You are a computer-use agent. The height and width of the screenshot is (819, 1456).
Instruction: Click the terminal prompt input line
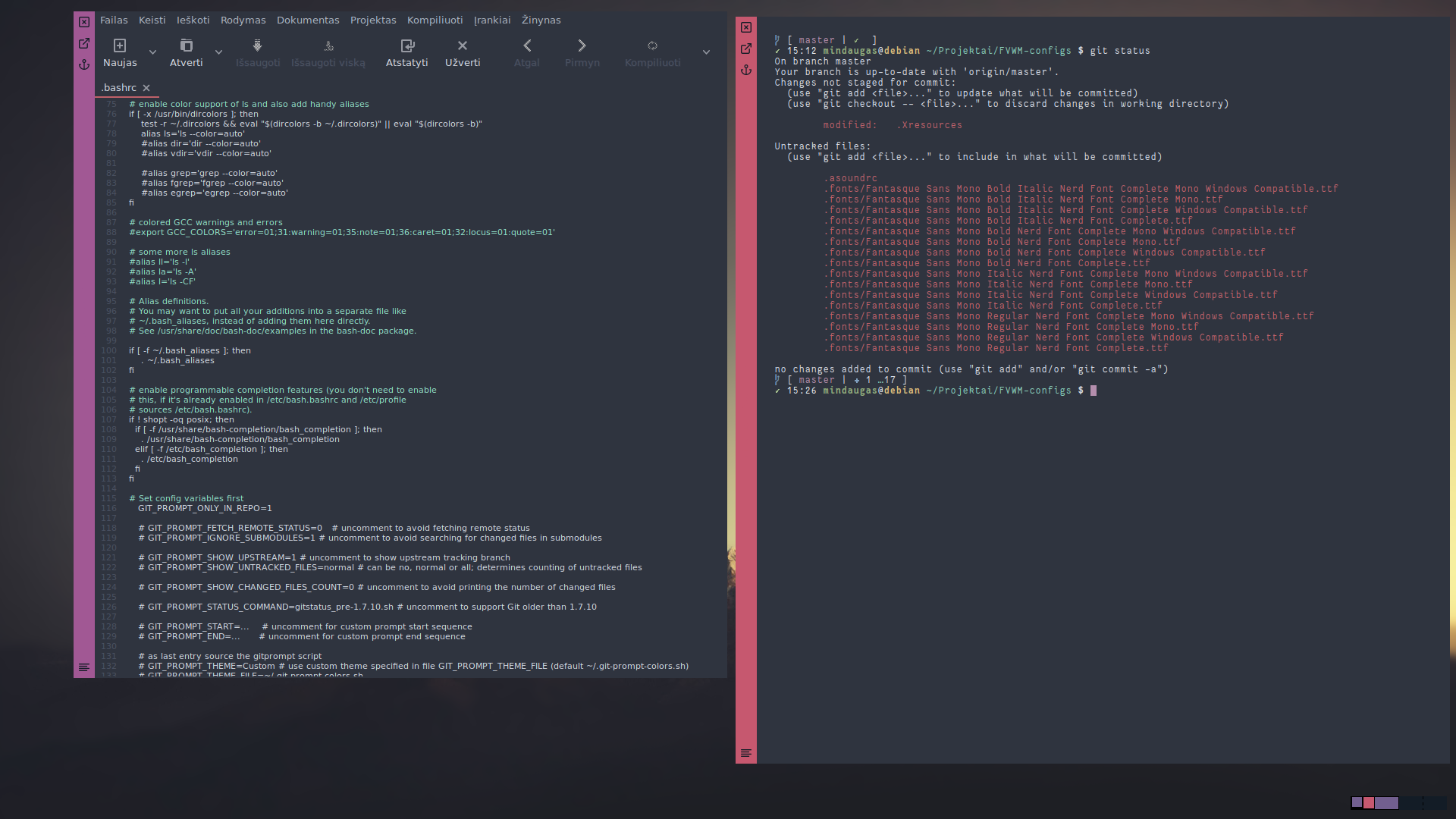[1094, 391]
